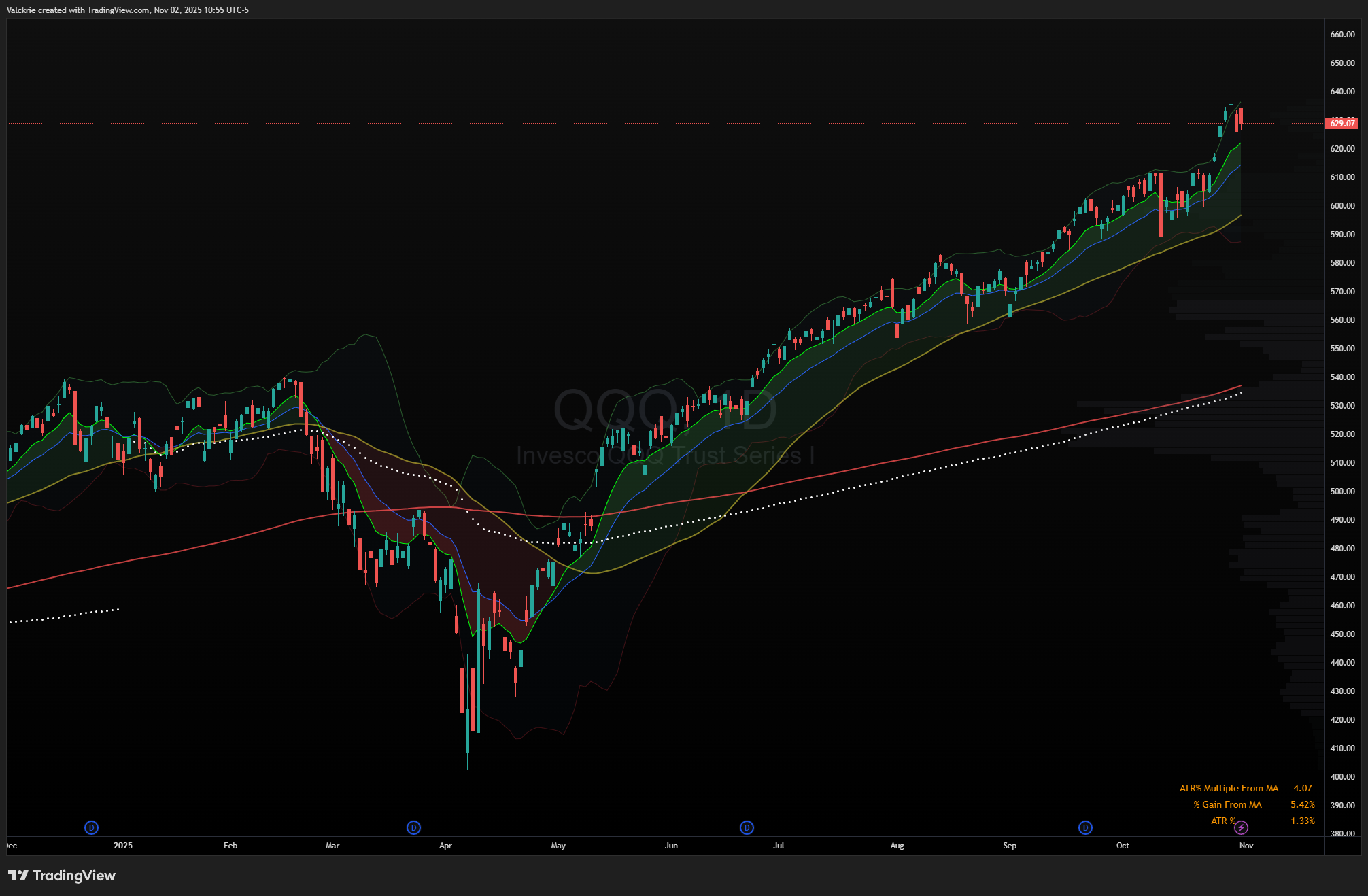
Task: Click the purple lightning event icon
Action: (x=1241, y=827)
